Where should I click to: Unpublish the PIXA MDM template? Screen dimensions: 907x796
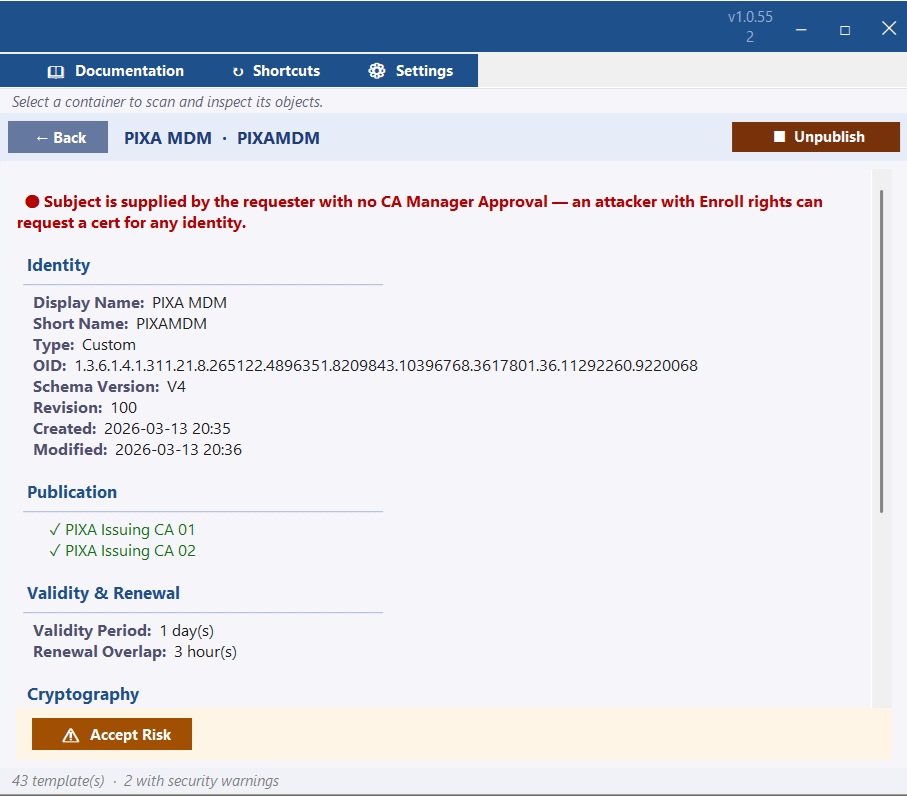pyautogui.click(x=816, y=137)
